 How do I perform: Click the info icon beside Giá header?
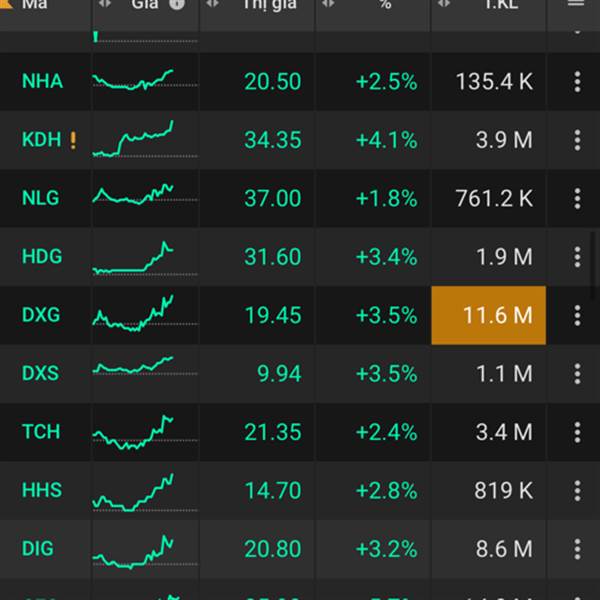[x=177, y=4]
